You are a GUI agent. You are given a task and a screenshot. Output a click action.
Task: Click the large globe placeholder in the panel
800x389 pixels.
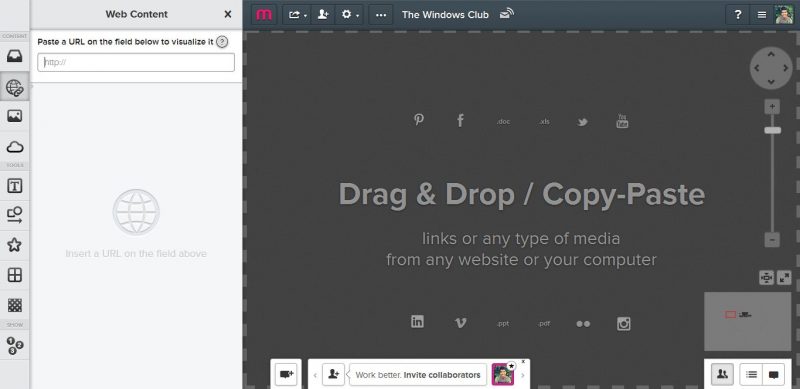point(136,212)
